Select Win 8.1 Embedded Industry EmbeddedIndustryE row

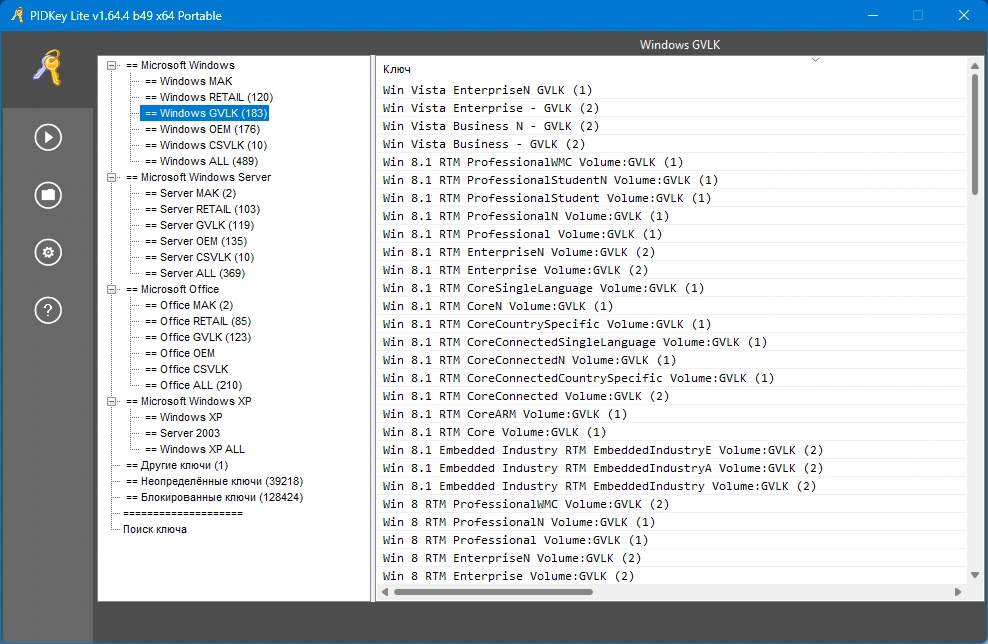(672, 450)
